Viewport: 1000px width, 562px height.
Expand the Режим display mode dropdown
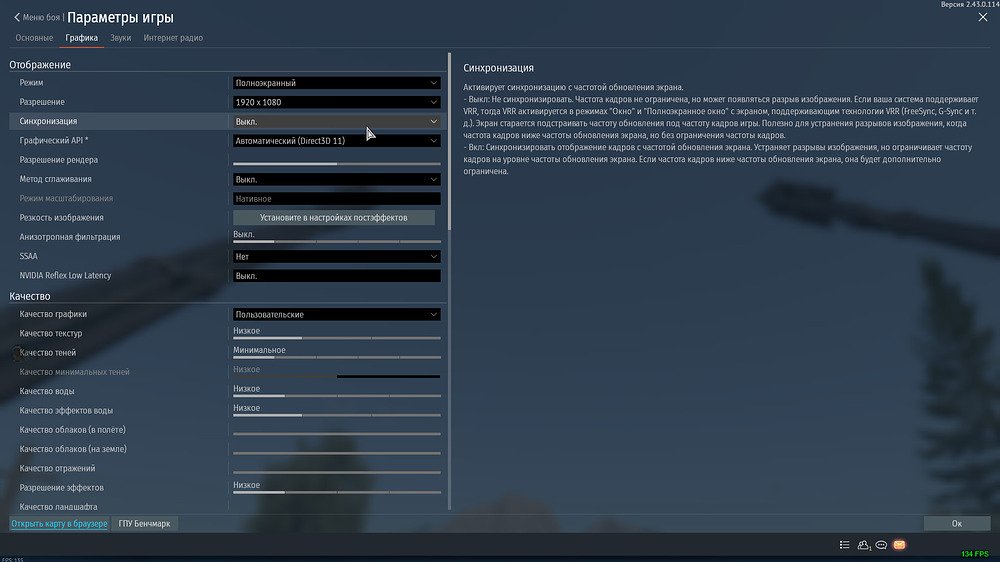click(x=336, y=83)
